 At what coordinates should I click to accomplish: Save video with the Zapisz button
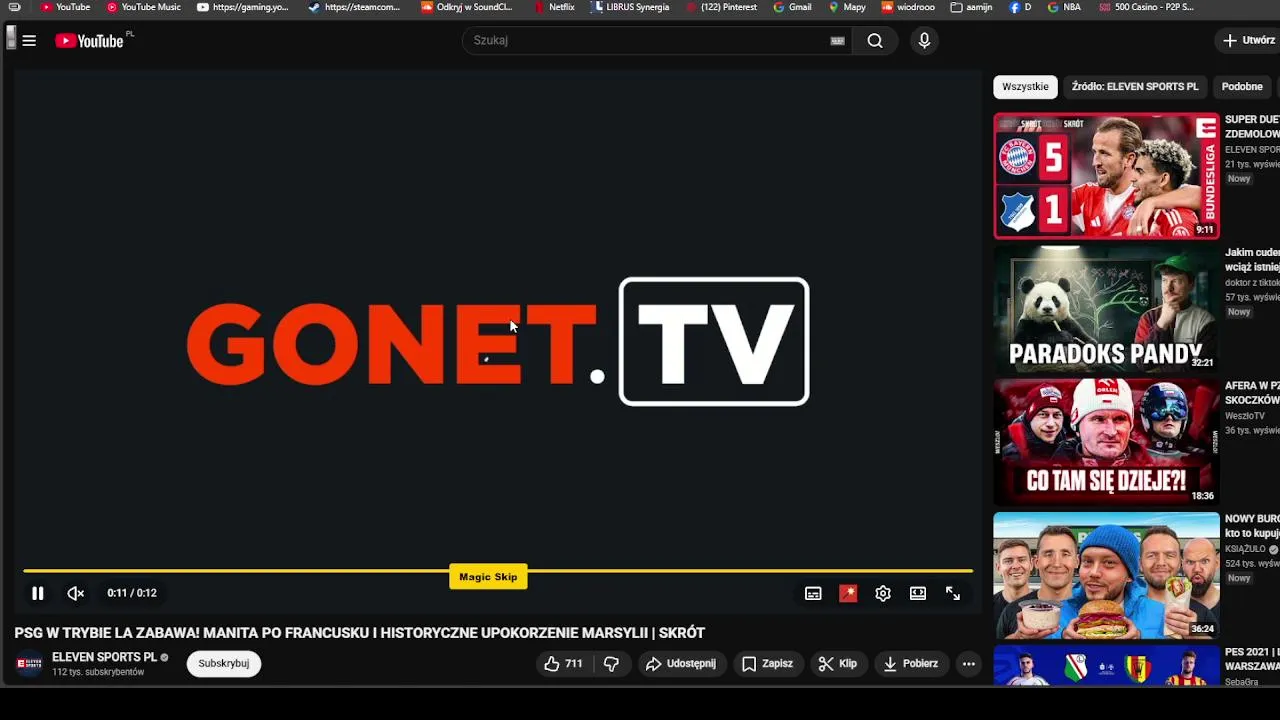(768, 663)
